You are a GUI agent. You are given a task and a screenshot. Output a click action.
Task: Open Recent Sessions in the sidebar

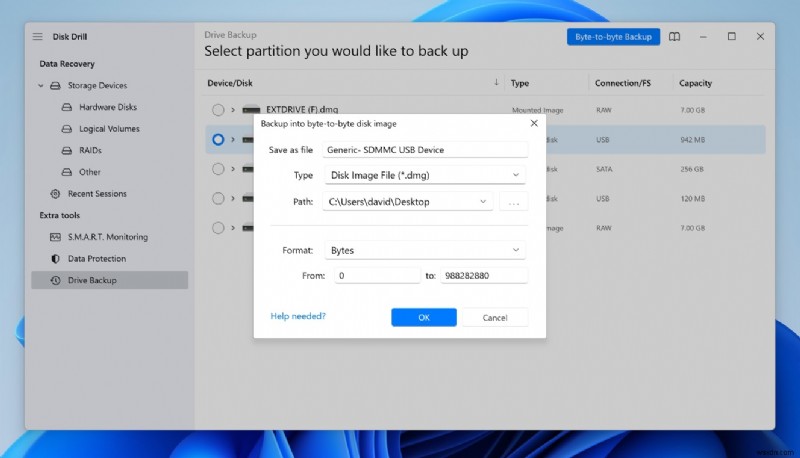pos(97,194)
